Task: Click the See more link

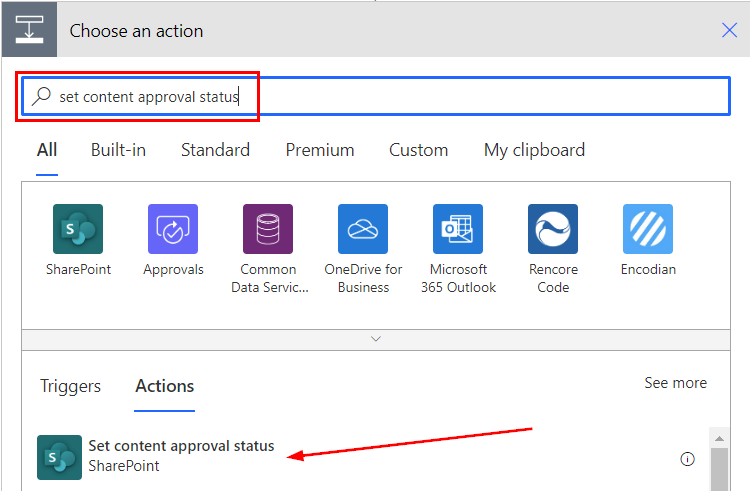Action: tap(675, 383)
